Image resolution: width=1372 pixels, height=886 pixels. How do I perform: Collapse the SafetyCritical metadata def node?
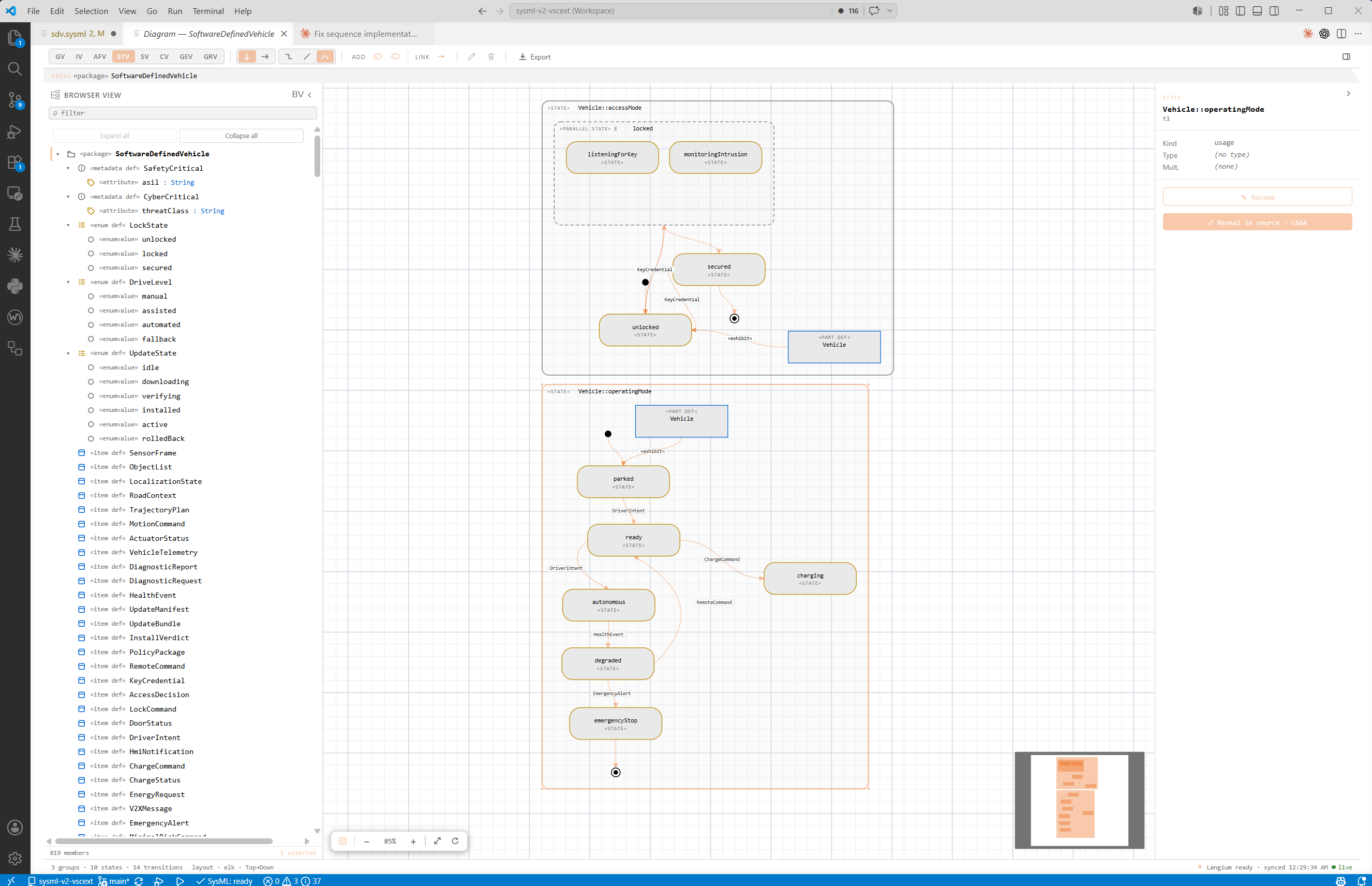click(x=68, y=168)
